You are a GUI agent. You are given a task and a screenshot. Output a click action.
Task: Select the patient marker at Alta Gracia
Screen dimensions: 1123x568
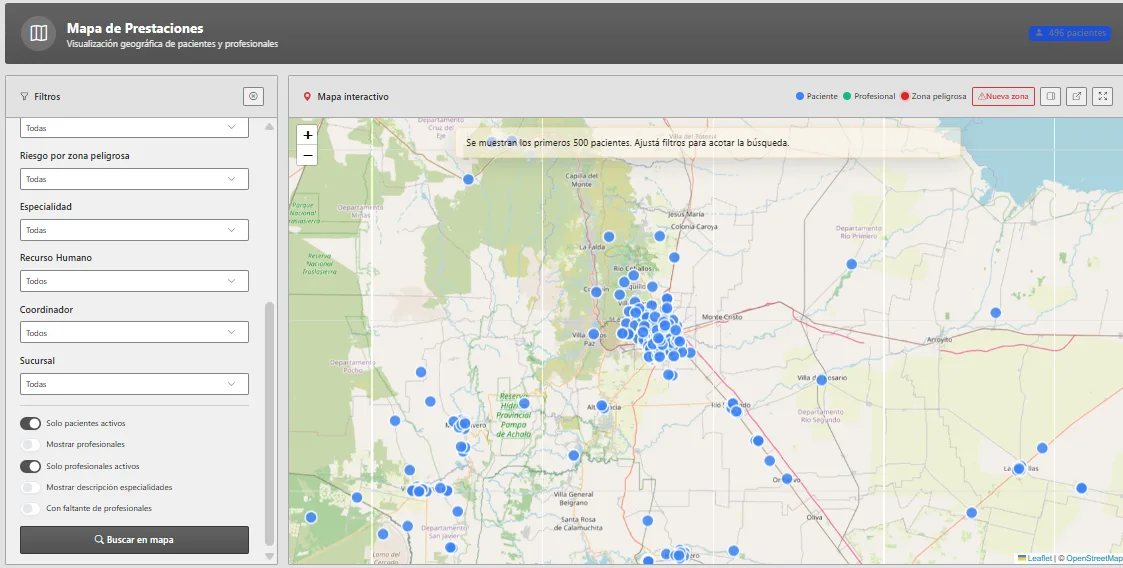[602, 406]
